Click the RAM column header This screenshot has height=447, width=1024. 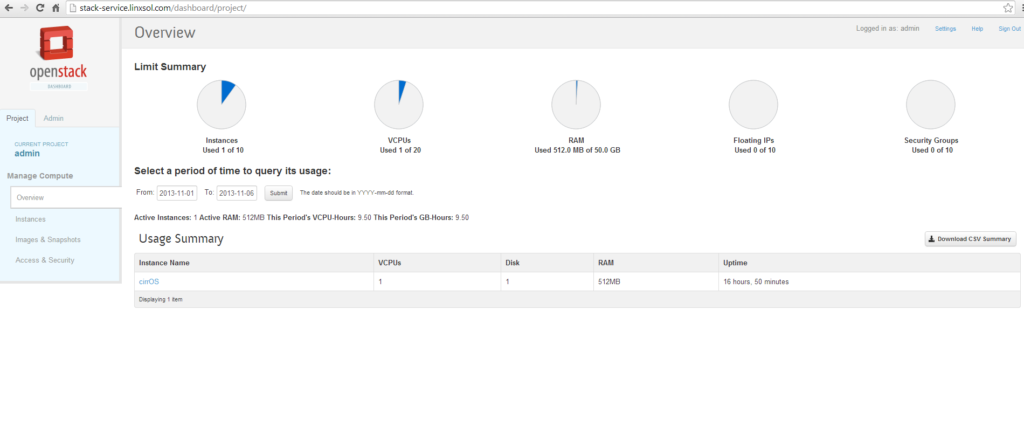click(656, 263)
